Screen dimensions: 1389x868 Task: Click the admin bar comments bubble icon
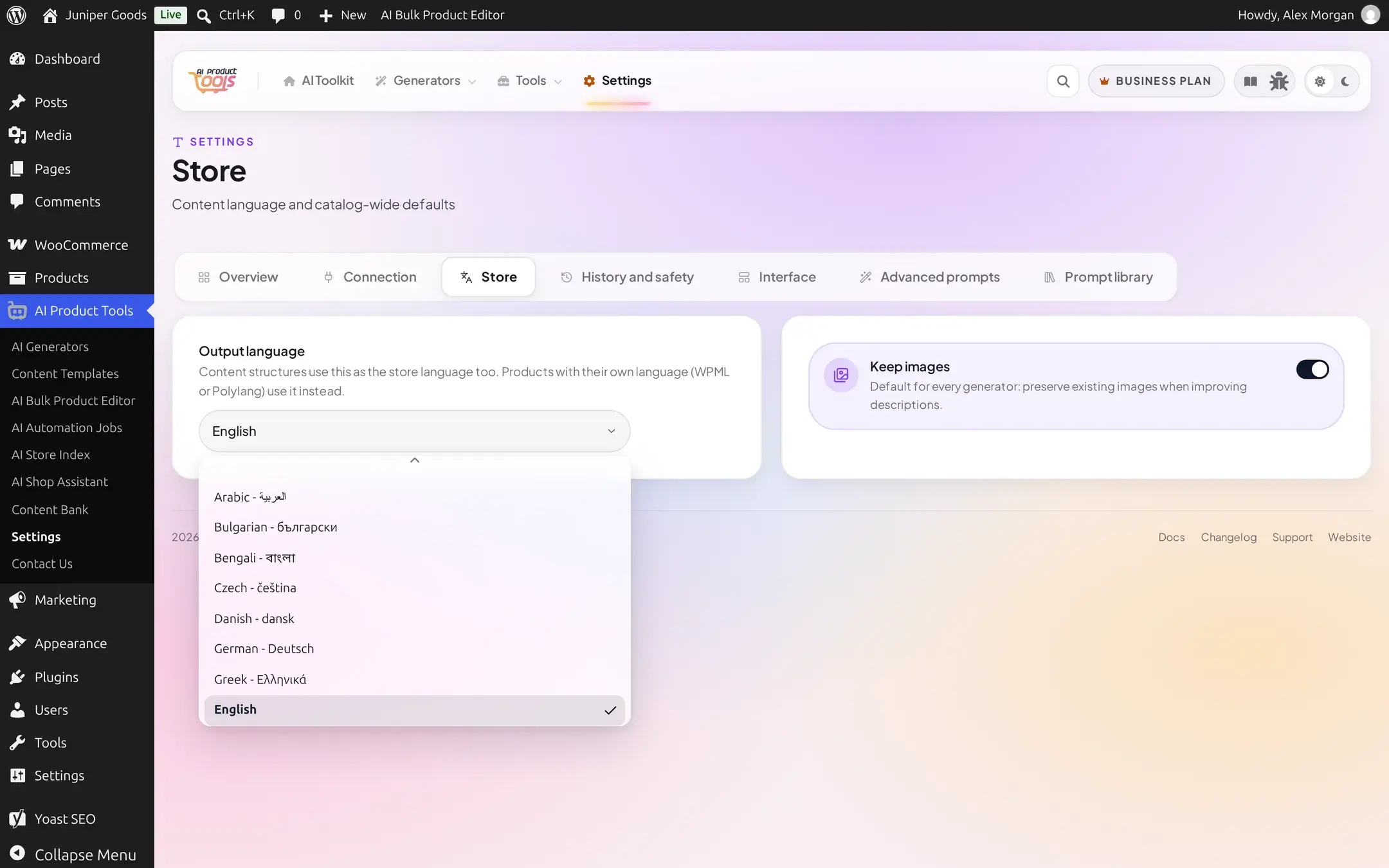(278, 15)
